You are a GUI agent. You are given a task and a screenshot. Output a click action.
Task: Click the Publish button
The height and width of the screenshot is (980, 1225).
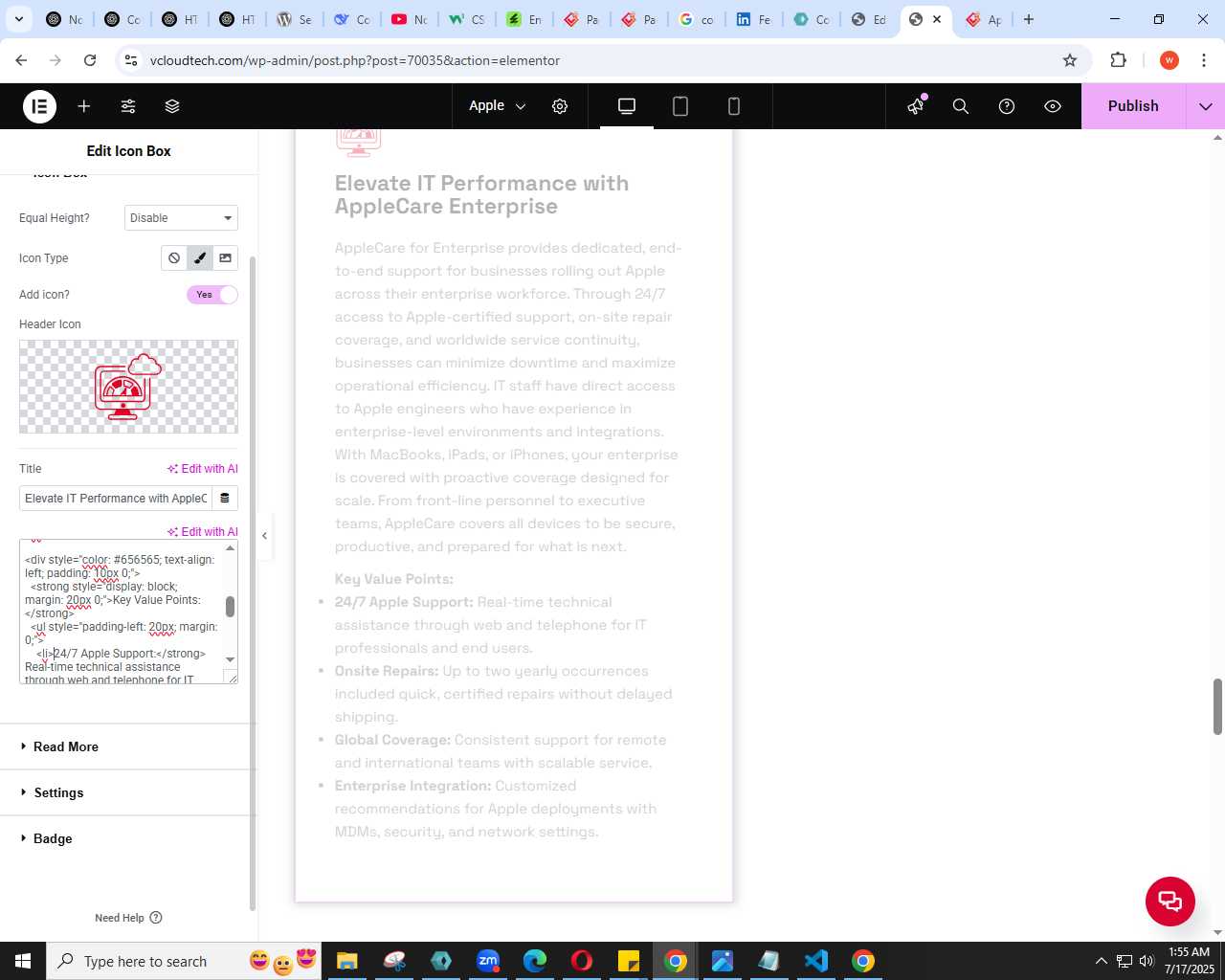(x=1133, y=106)
